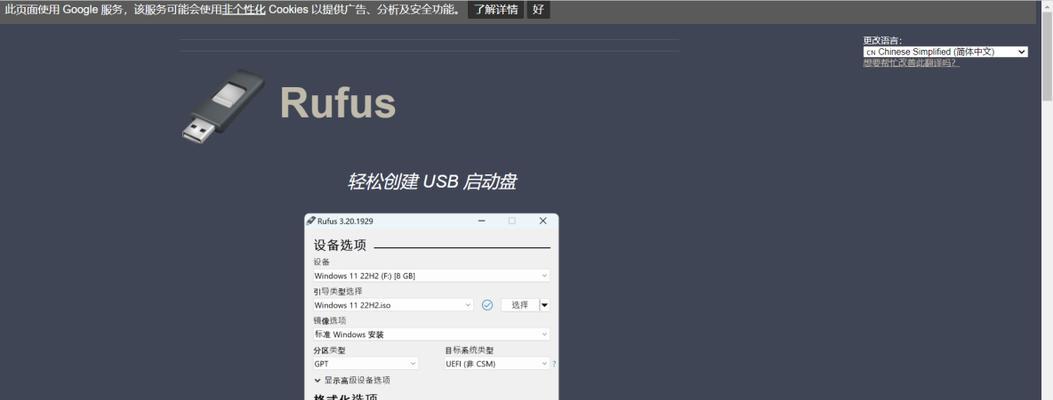Viewport: 1053px width, 400px height.
Task: Click the Rufus page heading
Action: (338, 103)
